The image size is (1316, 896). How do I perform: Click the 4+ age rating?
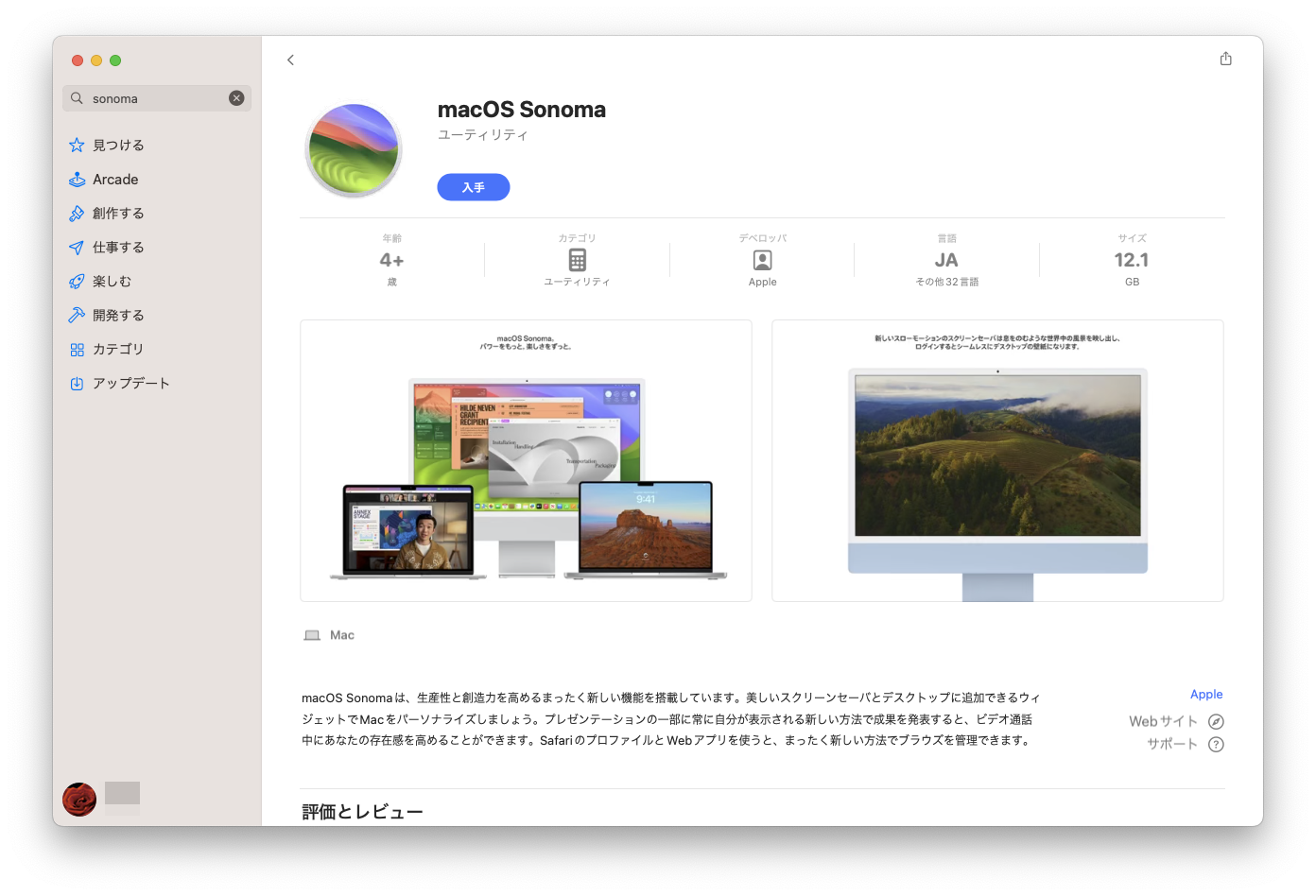(x=391, y=260)
